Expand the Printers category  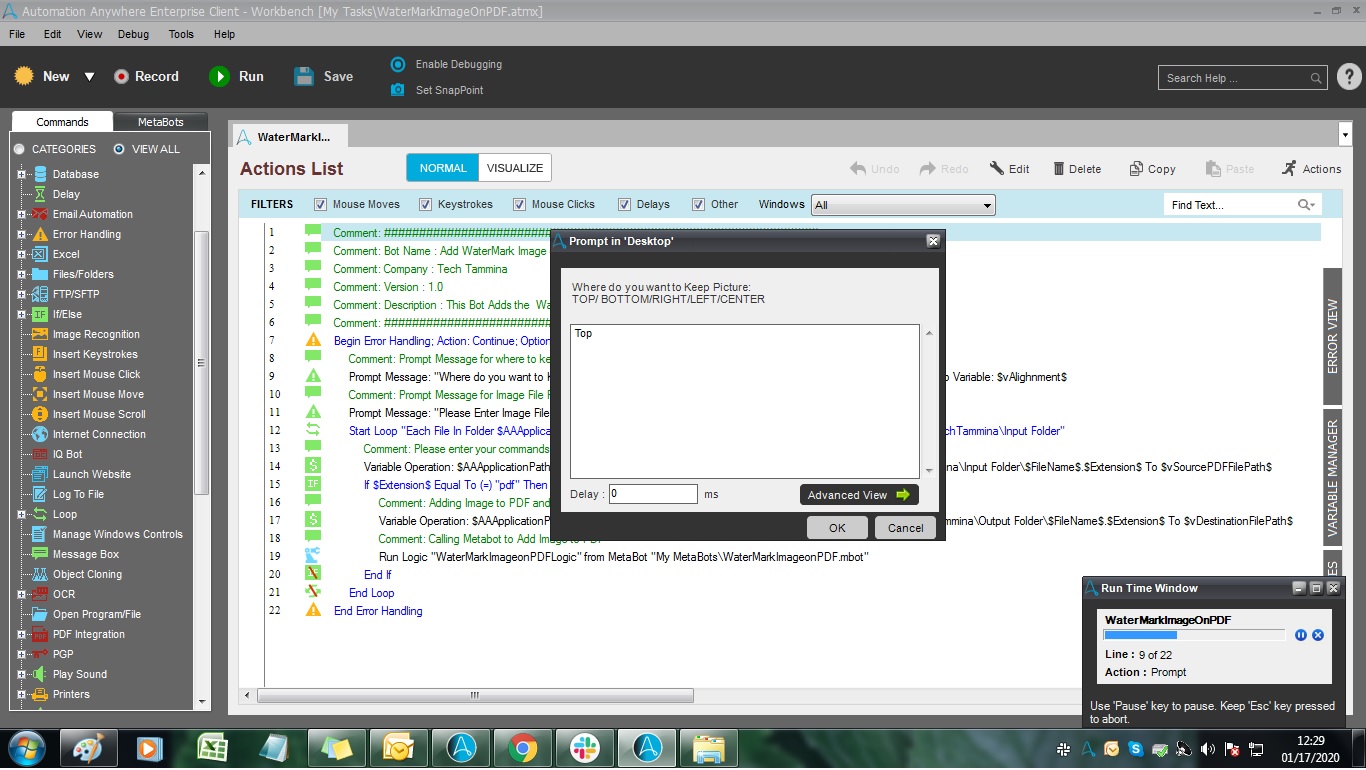tap(21, 694)
